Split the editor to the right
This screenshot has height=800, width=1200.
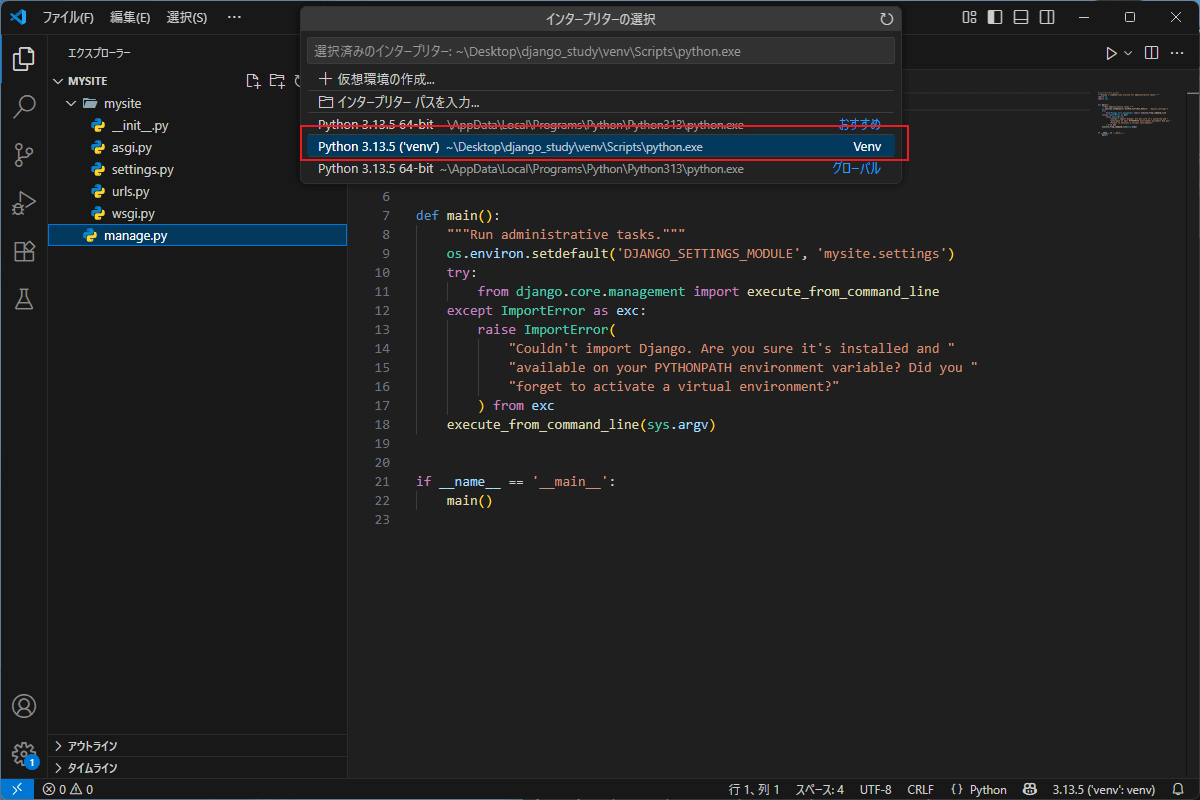1152,53
